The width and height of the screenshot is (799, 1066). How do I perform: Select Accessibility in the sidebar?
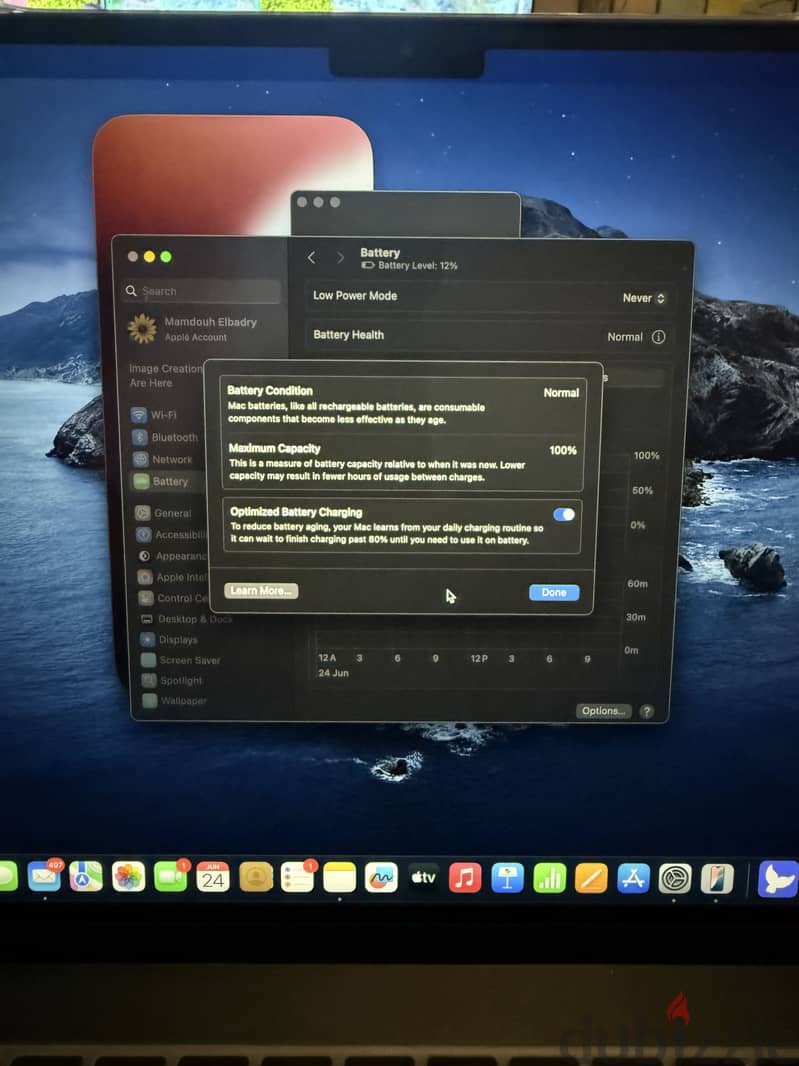click(x=171, y=535)
